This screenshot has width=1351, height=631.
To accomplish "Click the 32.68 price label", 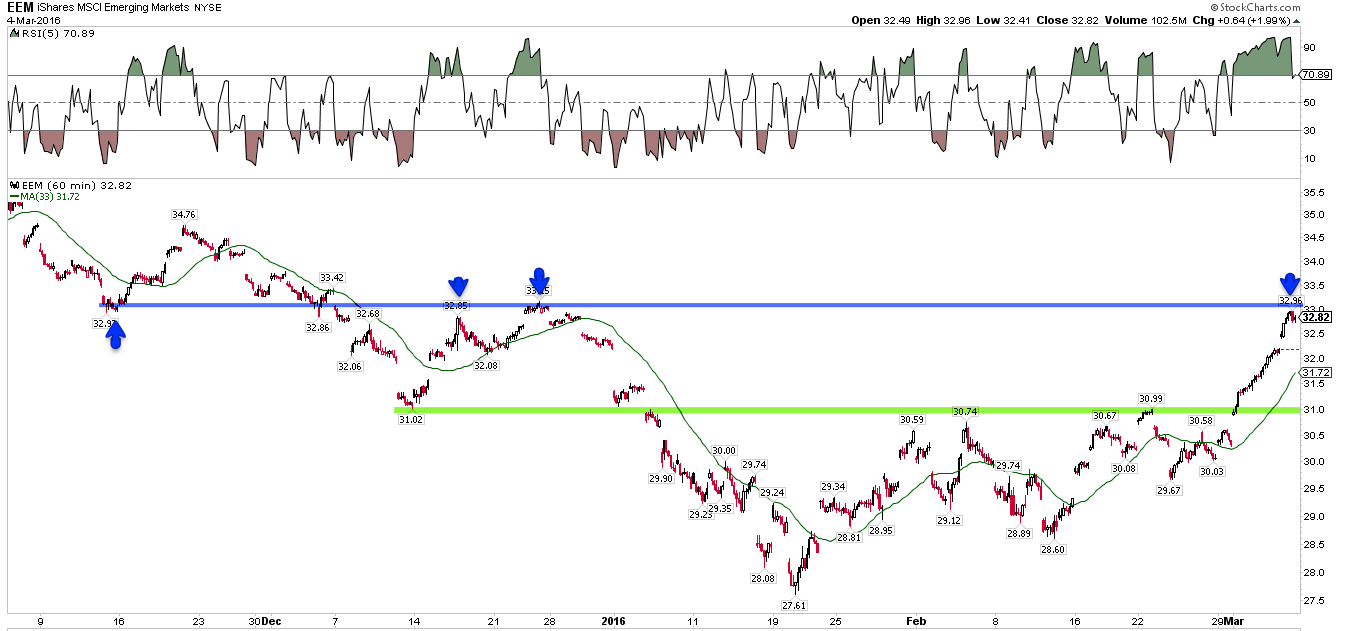I will click(x=368, y=314).
